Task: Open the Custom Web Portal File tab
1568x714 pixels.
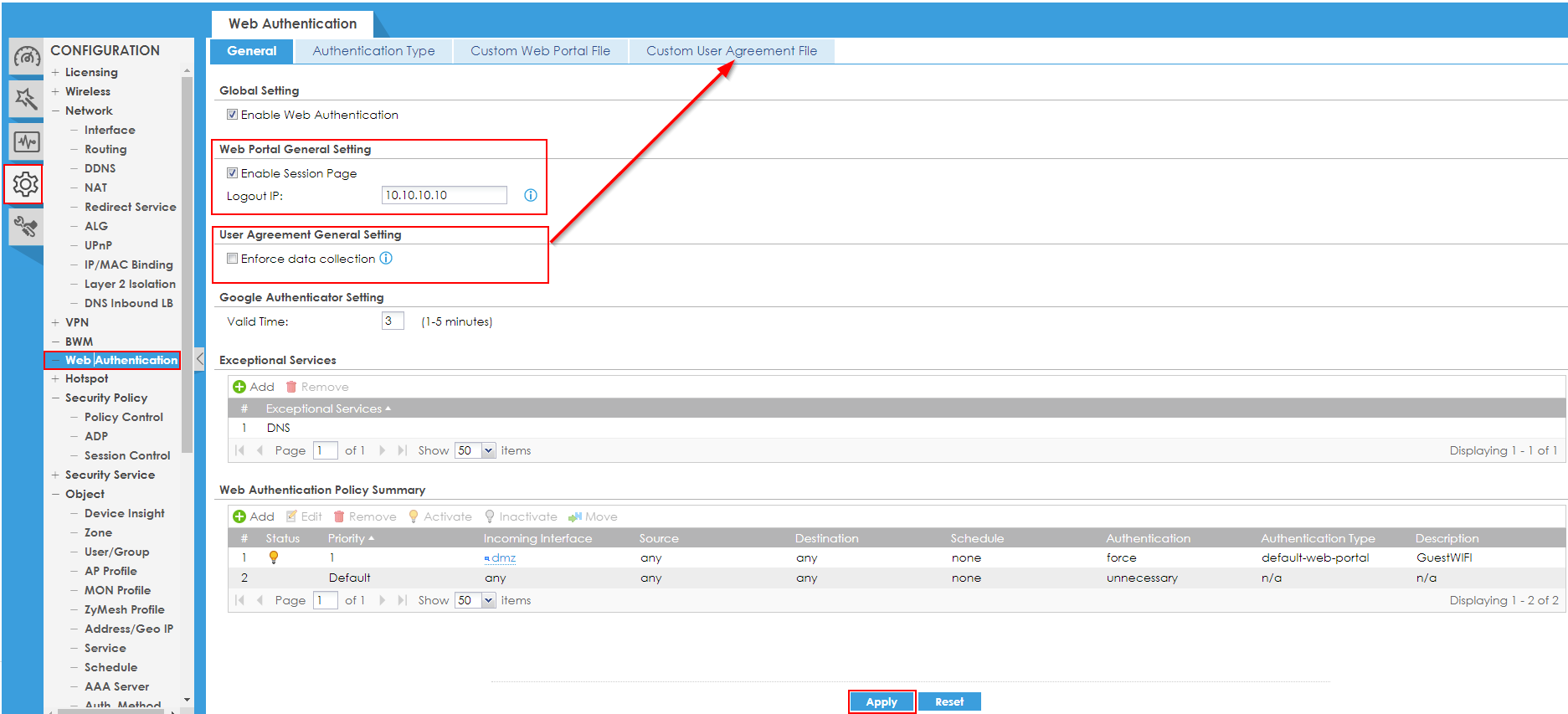Action: coord(540,51)
